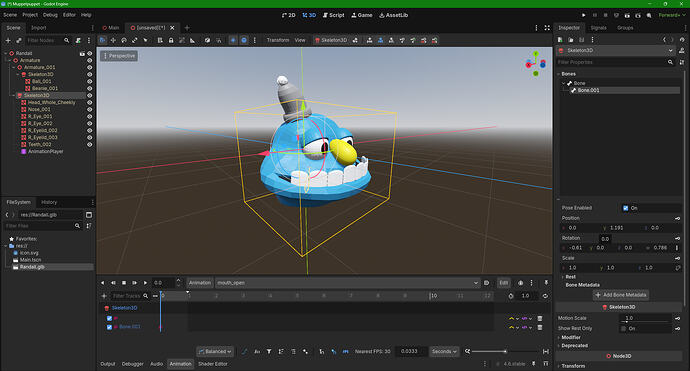Switch to the AssetLib workspace

pyautogui.click(x=393, y=15)
